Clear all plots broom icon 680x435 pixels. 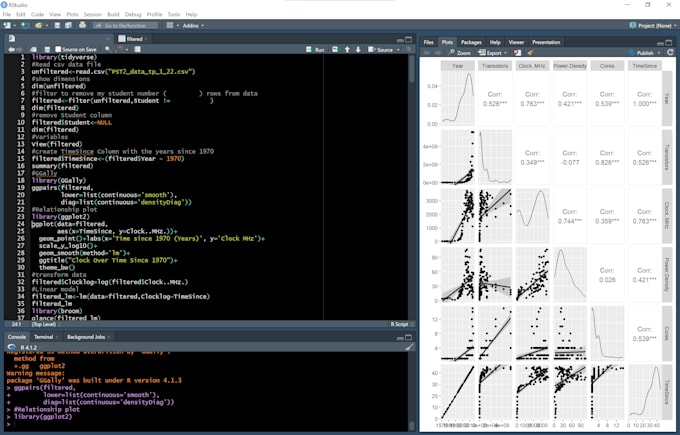[530, 52]
